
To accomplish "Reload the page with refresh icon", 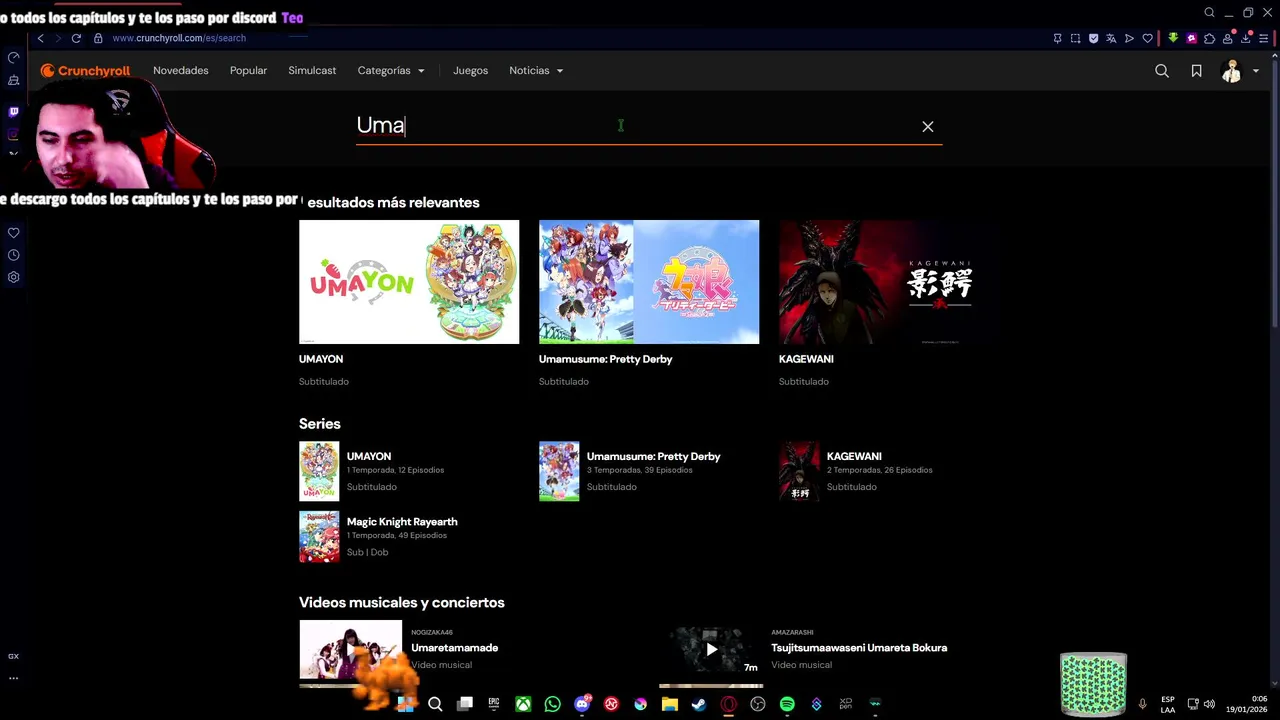I will pyautogui.click(x=76, y=38).
